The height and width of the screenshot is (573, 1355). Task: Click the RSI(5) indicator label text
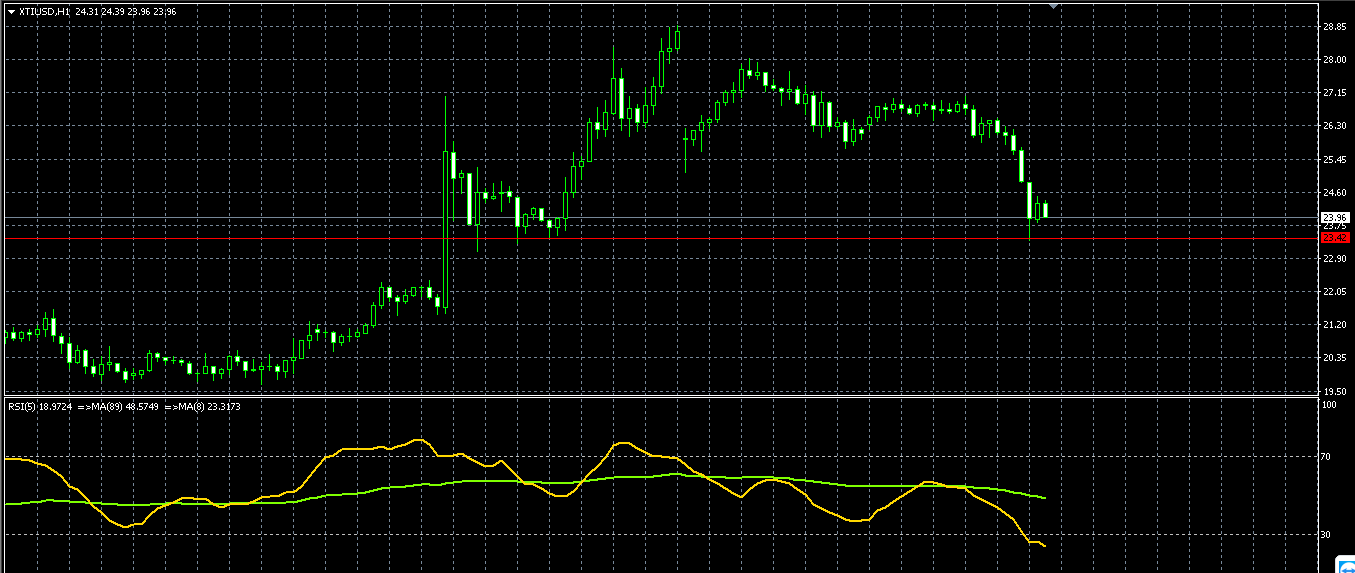tap(26, 406)
